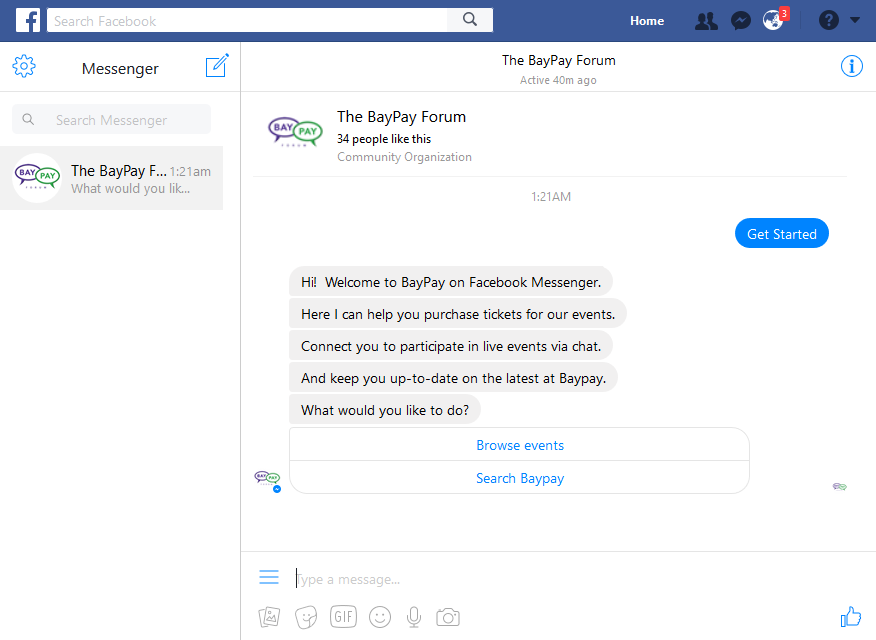Click the small seen-receipt avatar icon

click(x=839, y=486)
